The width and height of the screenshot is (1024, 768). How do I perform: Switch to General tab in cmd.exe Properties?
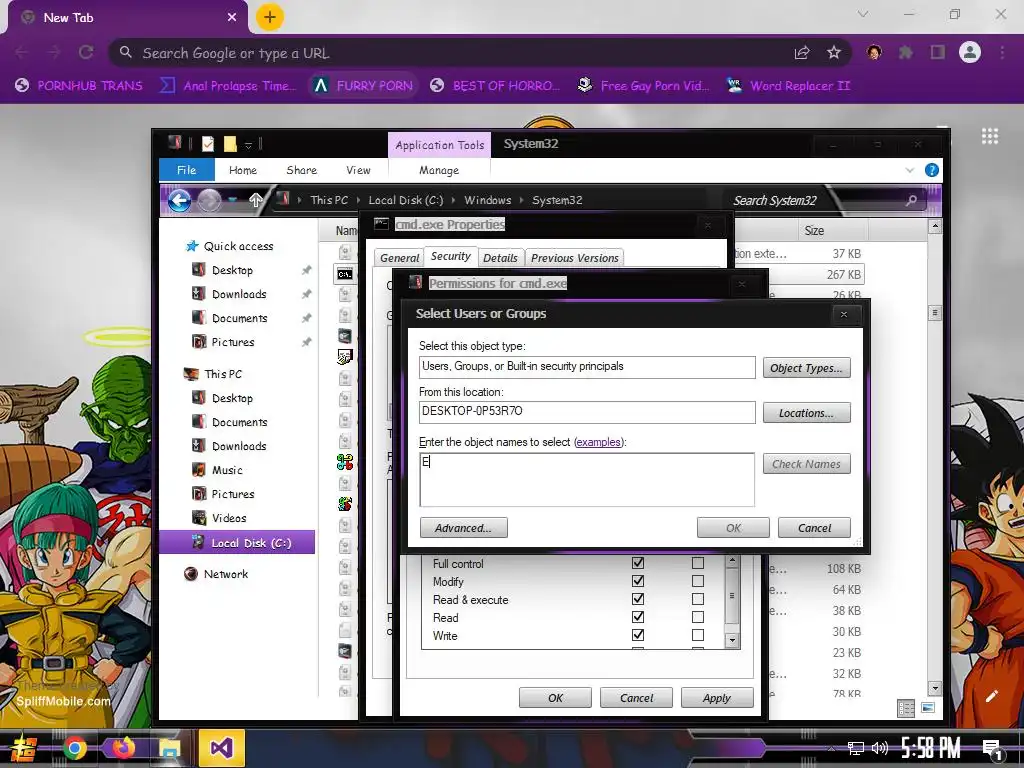[399, 258]
